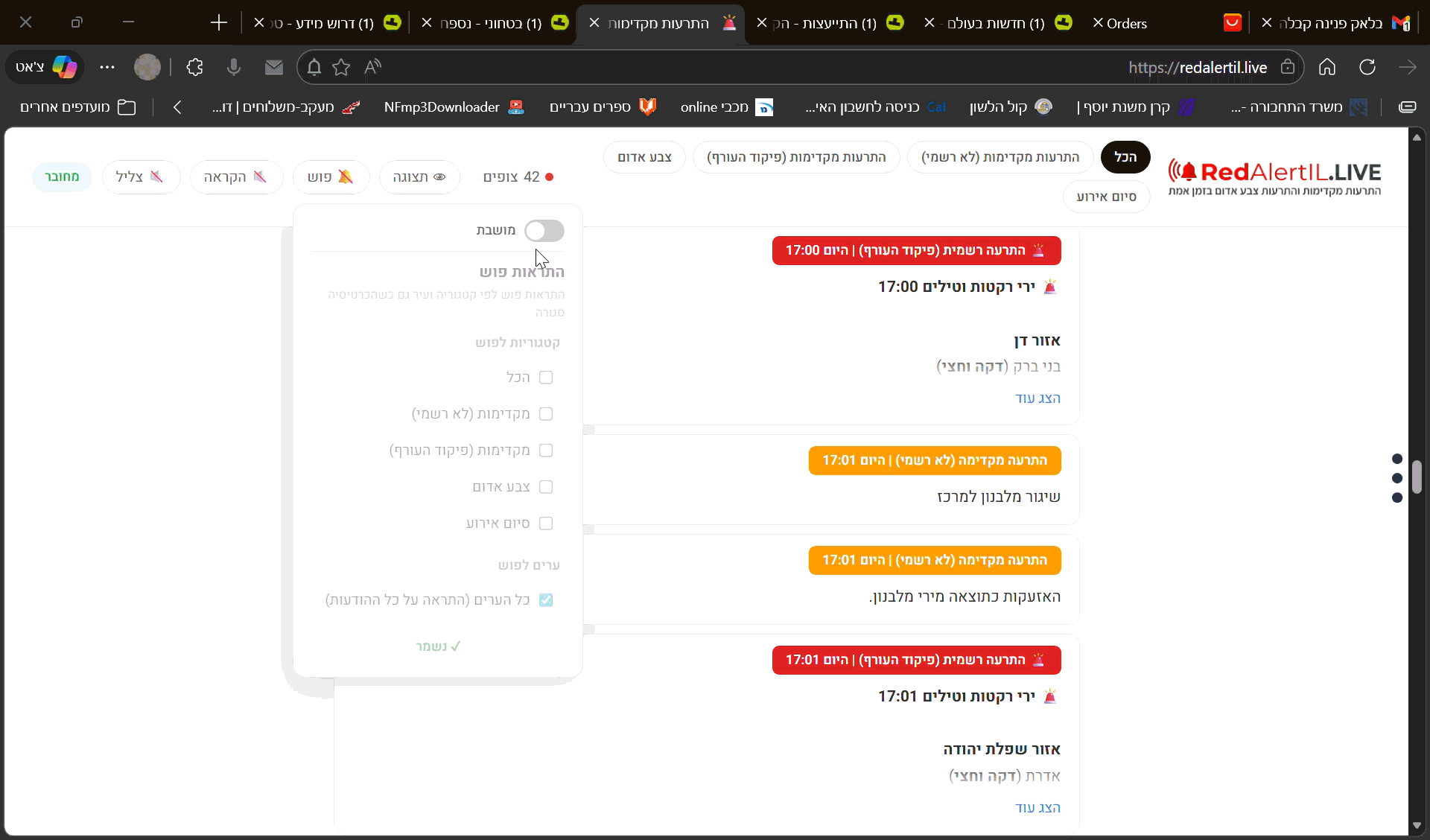
Task: Click the browser extensions icon
Action: pos(194,67)
